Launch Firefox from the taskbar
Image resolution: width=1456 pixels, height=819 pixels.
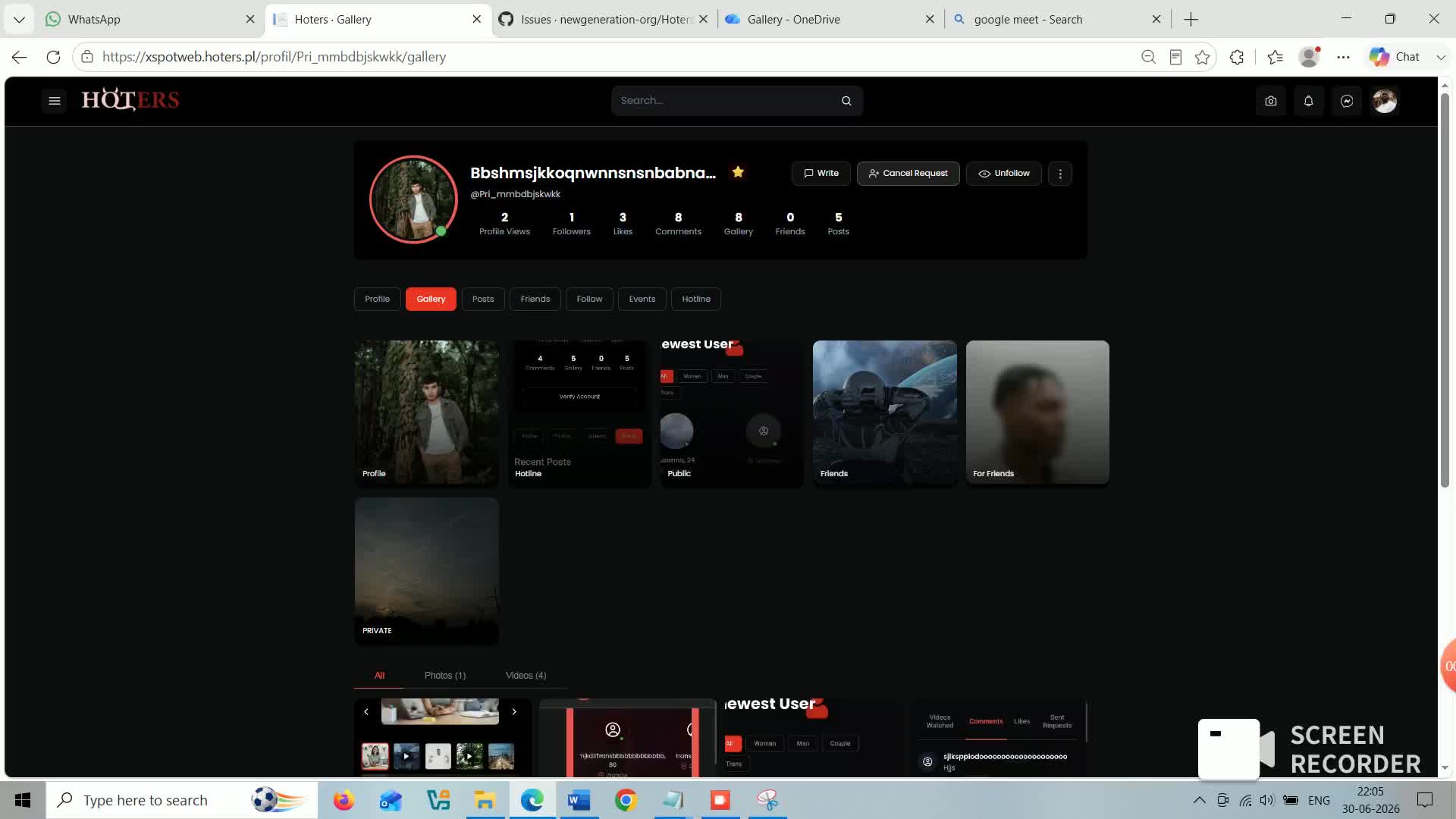point(344,800)
